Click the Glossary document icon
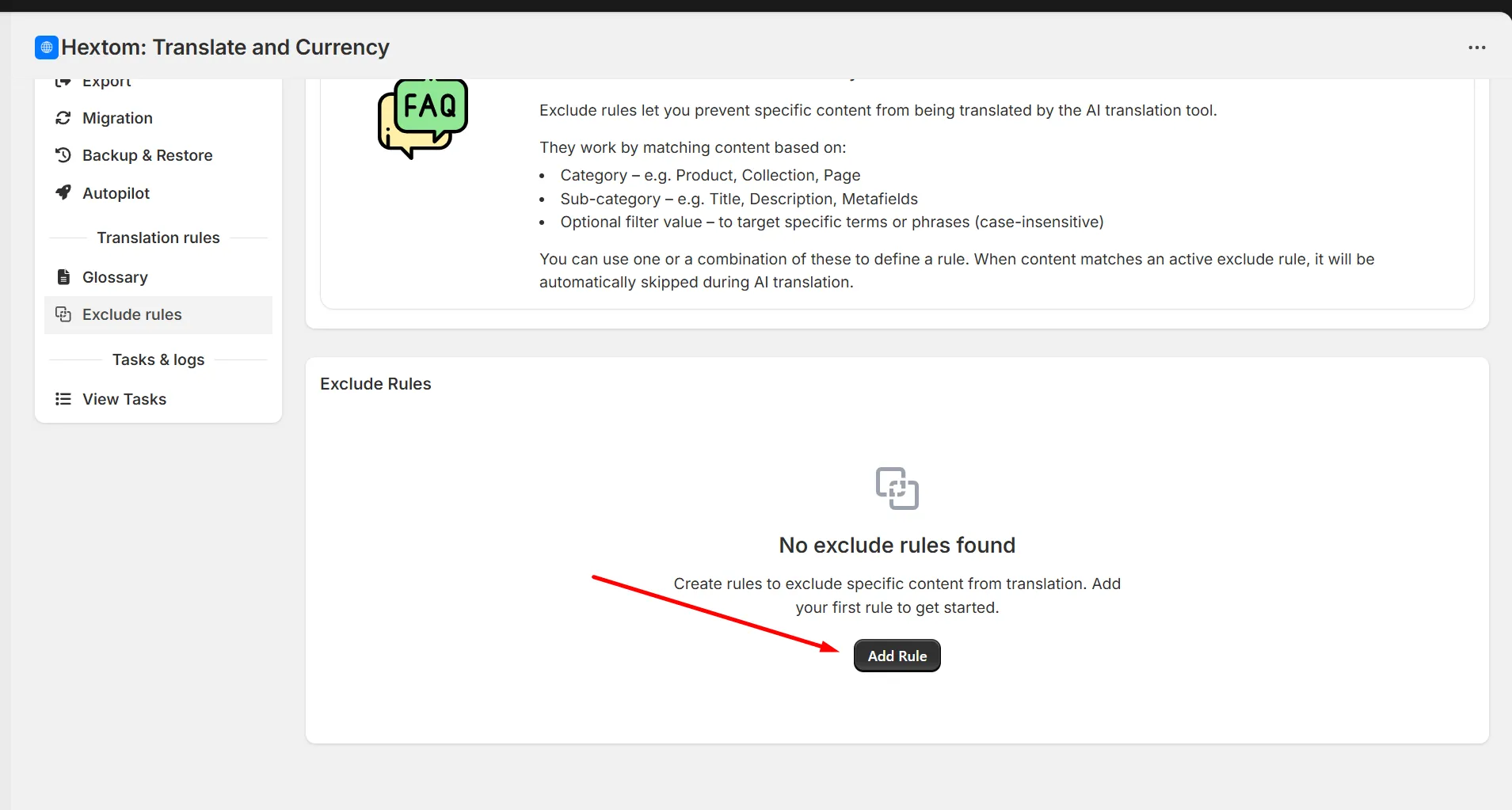Viewport: 1512px width, 810px height. (63, 277)
